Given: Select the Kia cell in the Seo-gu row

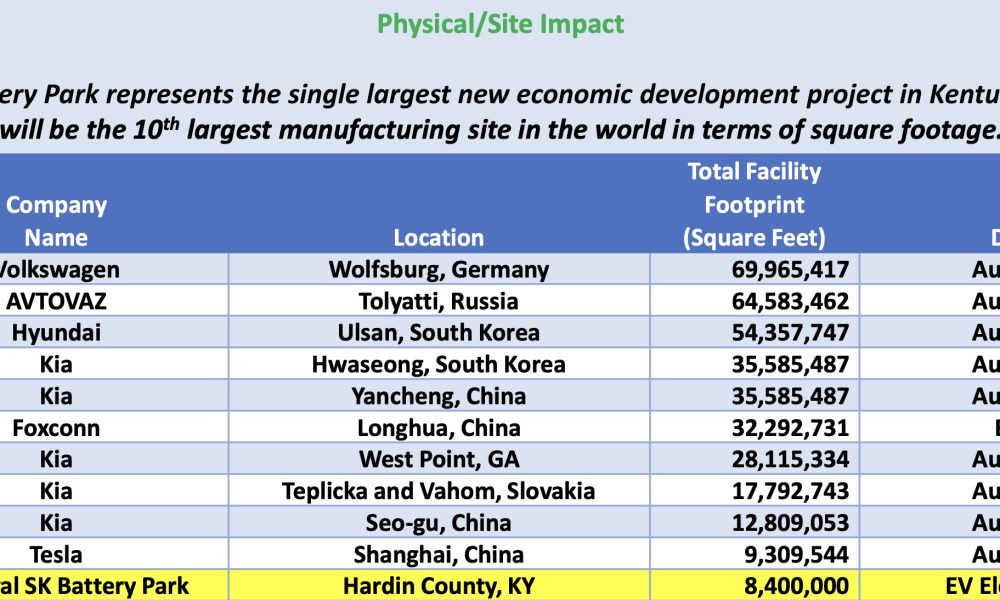Looking at the screenshot, I should tap(114, 522).
